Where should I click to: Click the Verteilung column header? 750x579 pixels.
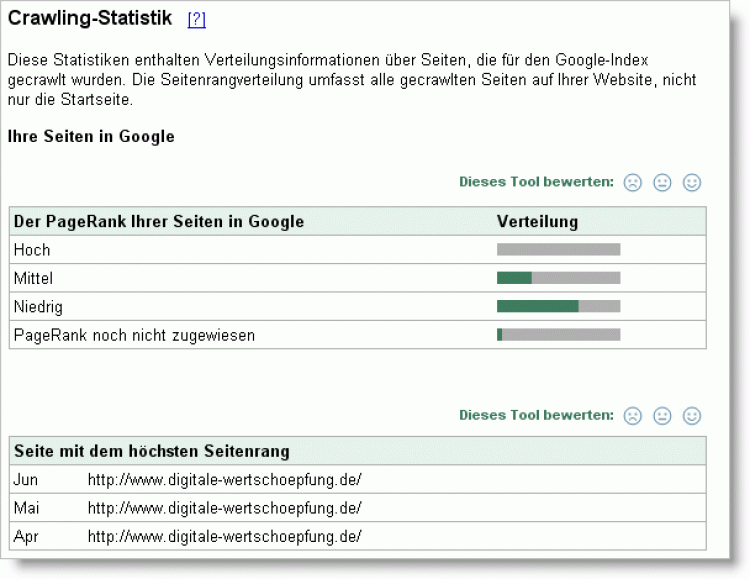(537, 221)
